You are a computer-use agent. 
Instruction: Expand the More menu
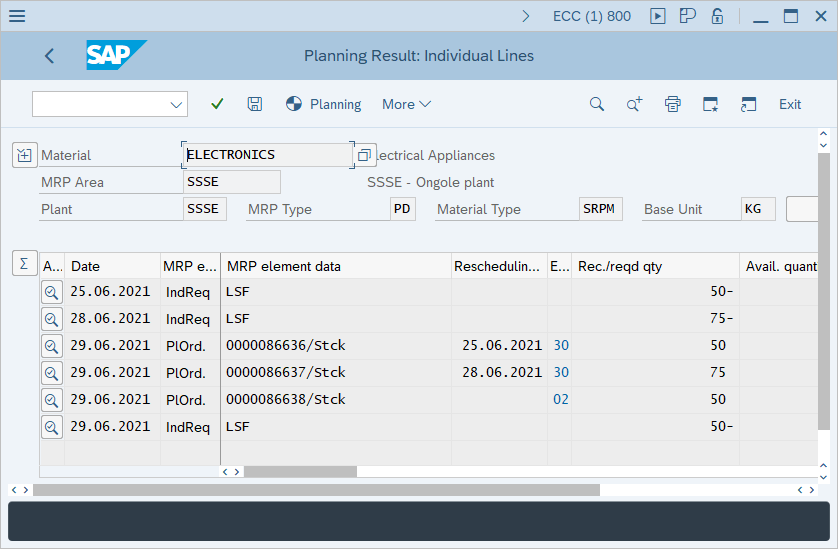406,104
